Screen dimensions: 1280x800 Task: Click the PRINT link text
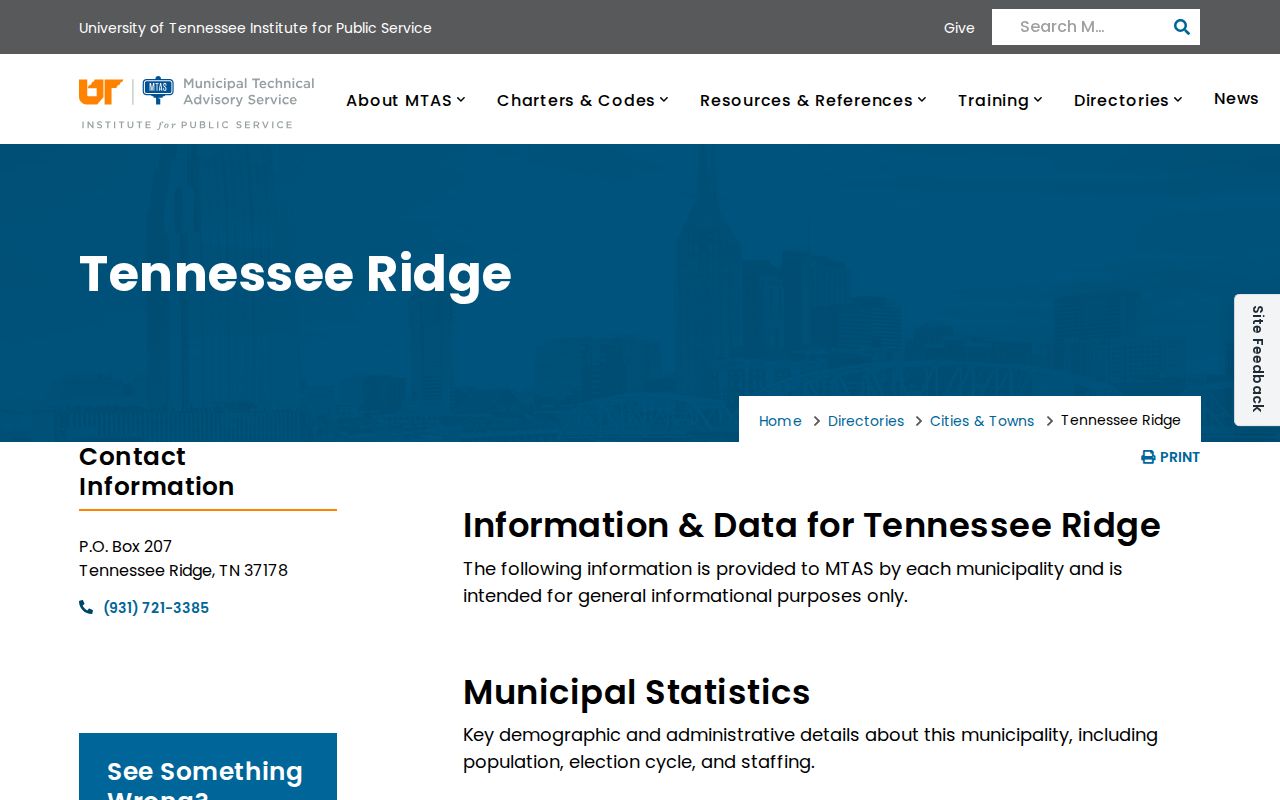coord(1180,457)
